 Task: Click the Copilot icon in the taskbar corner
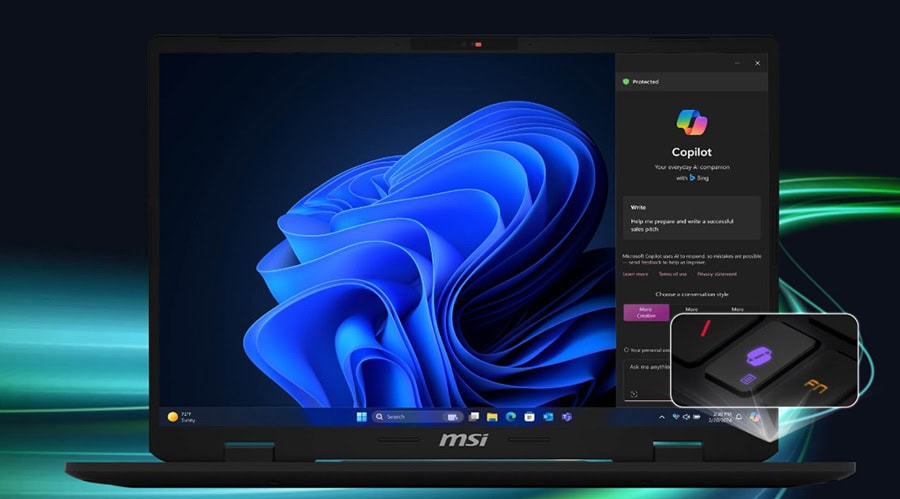(x=755, y=417)
